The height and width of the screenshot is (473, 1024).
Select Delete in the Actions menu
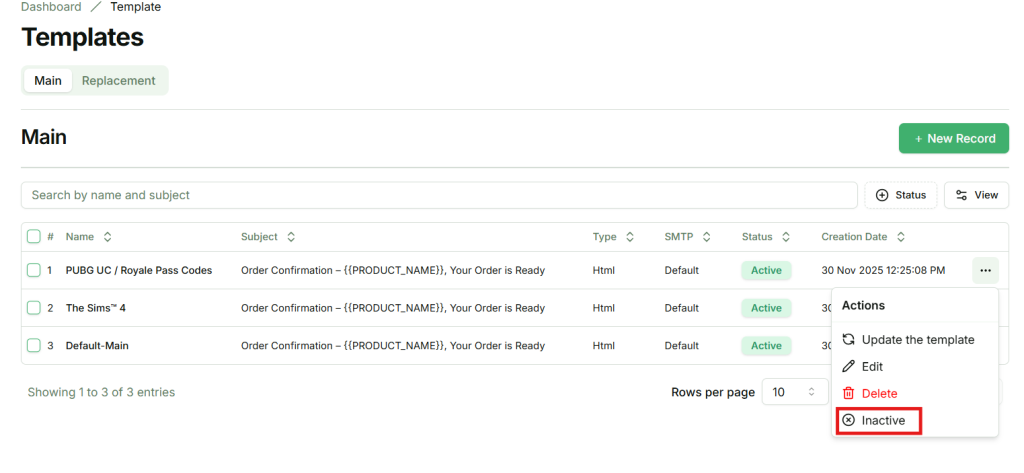878,394
